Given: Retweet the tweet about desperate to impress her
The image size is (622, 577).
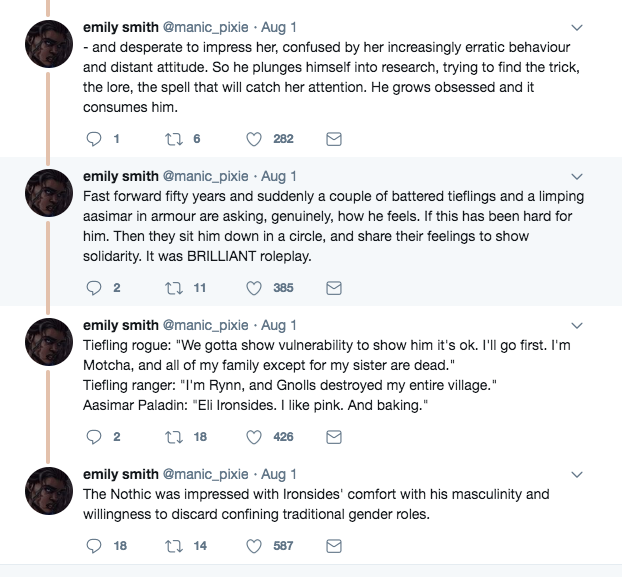Looking at the screenshot, I should pos(172,139).
